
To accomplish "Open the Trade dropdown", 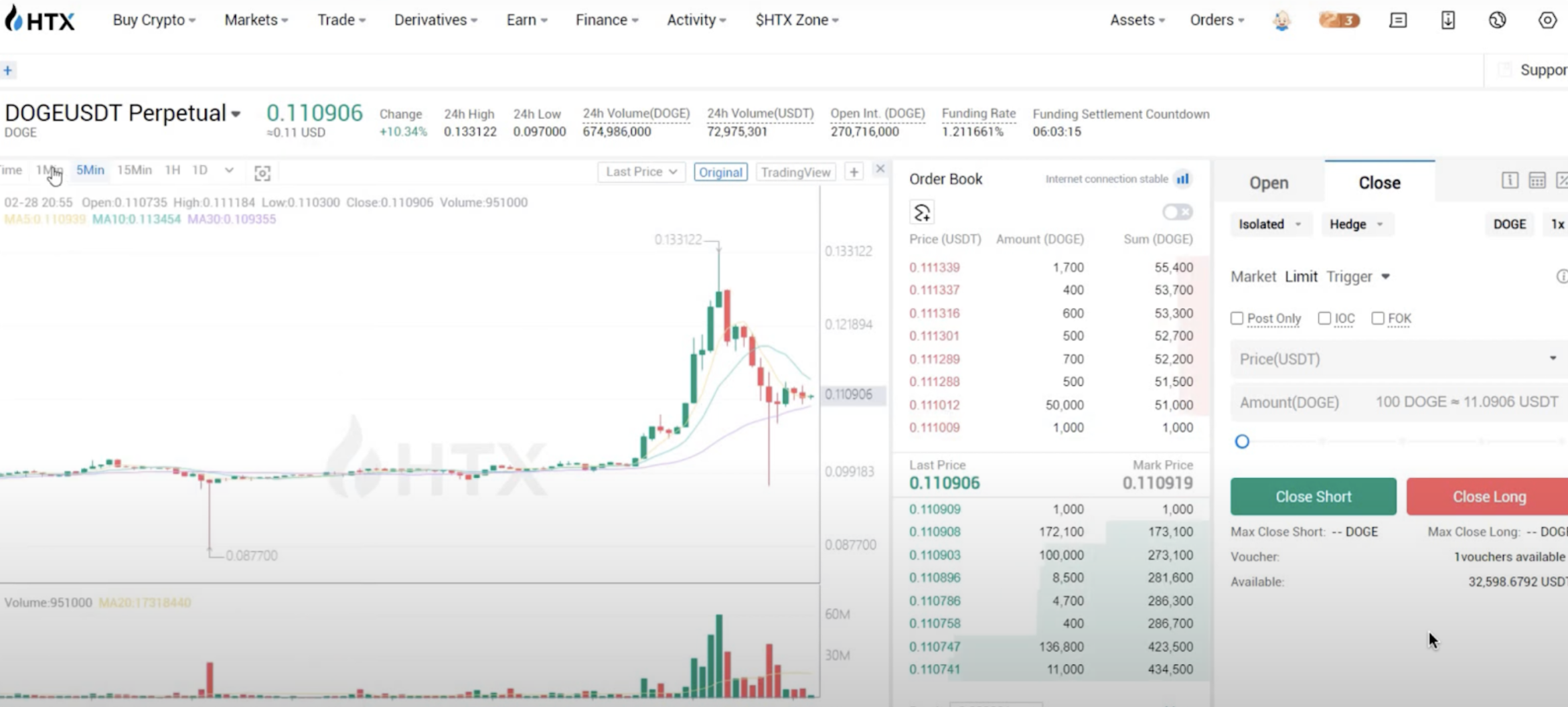I will pyautogui.click(x=341, y=20).
